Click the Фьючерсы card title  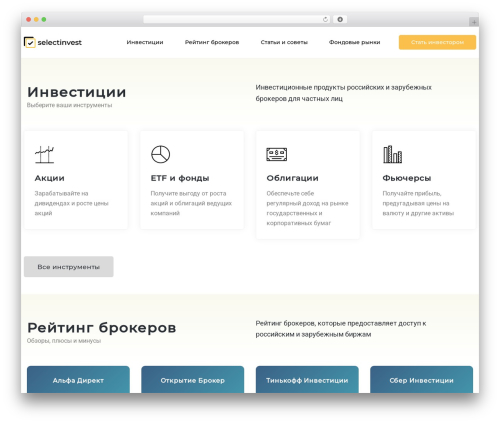click(407, 178)
